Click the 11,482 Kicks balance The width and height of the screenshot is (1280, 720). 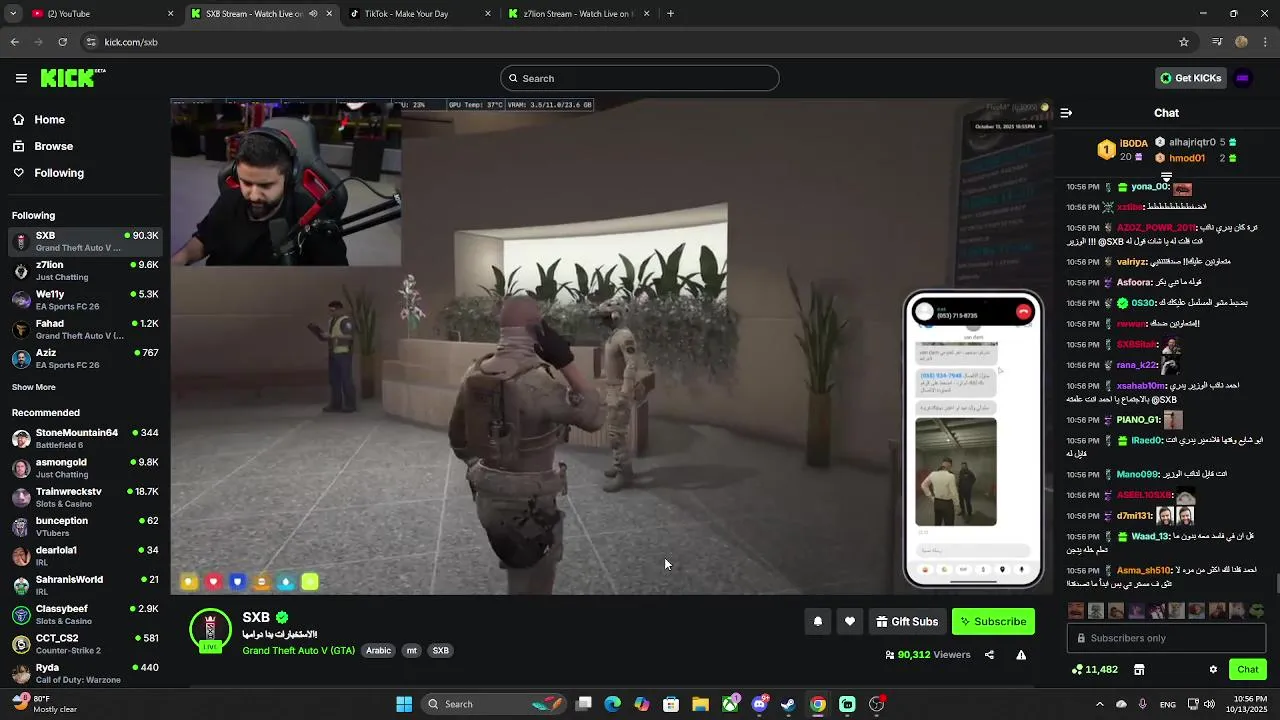(1094, 669)
